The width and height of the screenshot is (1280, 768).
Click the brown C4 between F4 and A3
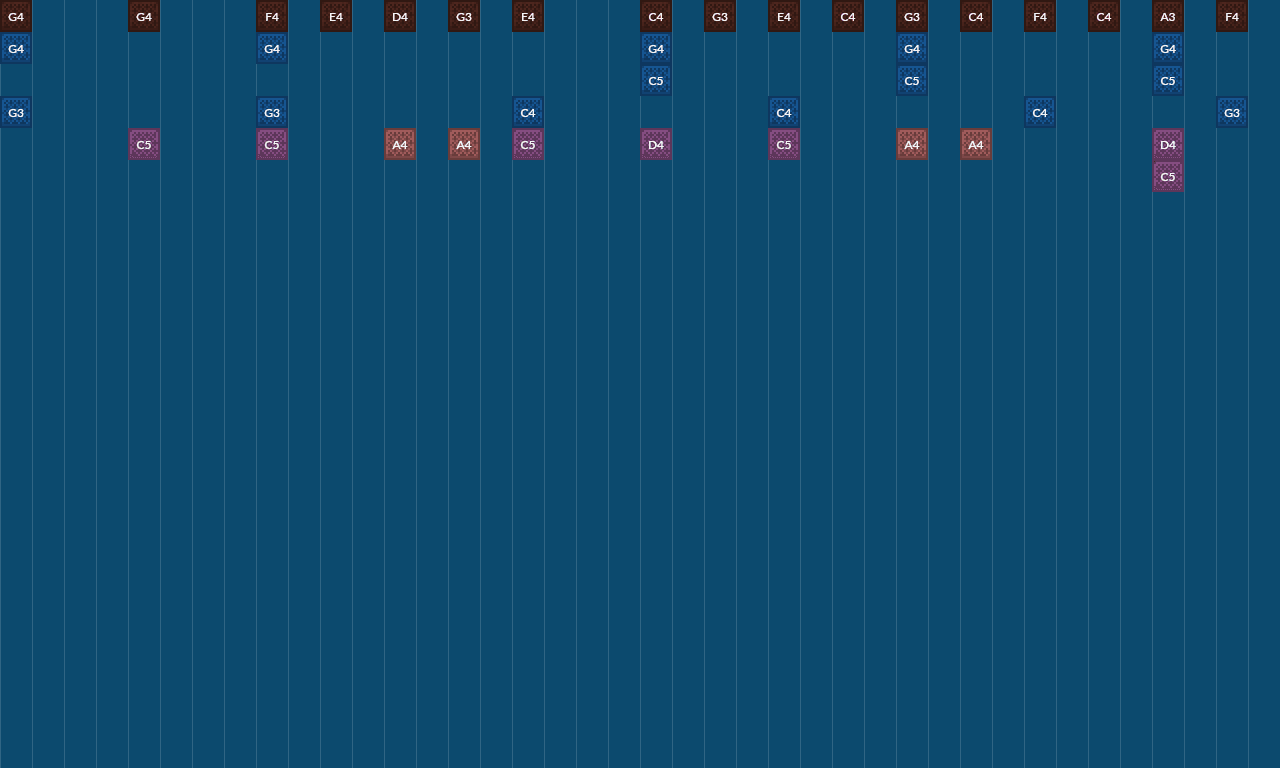tap(1104, 16)
